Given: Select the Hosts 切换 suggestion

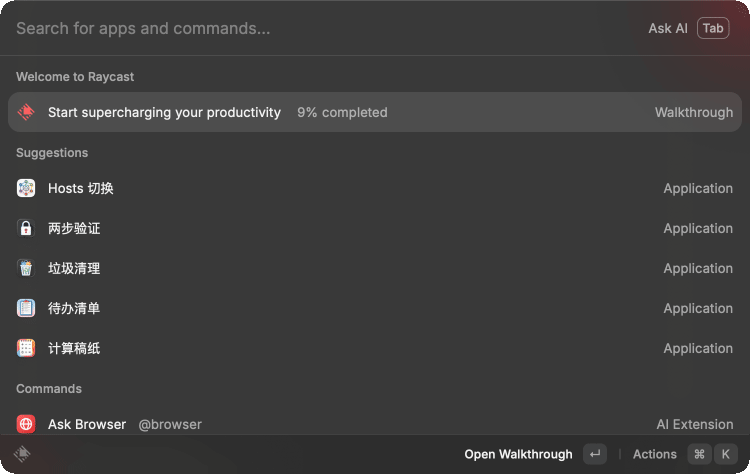Looking at the screenshot, I should tap(375, 188).
